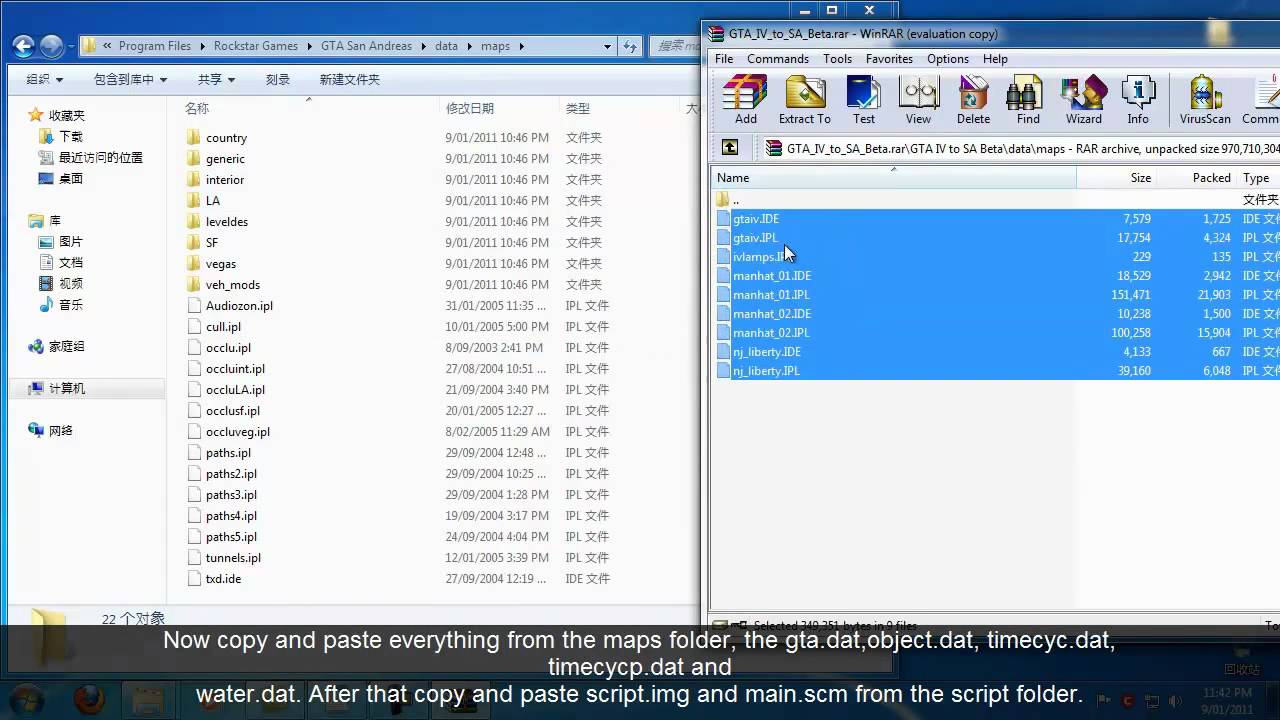Click the WinRAR Test icon
This screenshot has height=720, width=1280.
[x=863, y=100]
